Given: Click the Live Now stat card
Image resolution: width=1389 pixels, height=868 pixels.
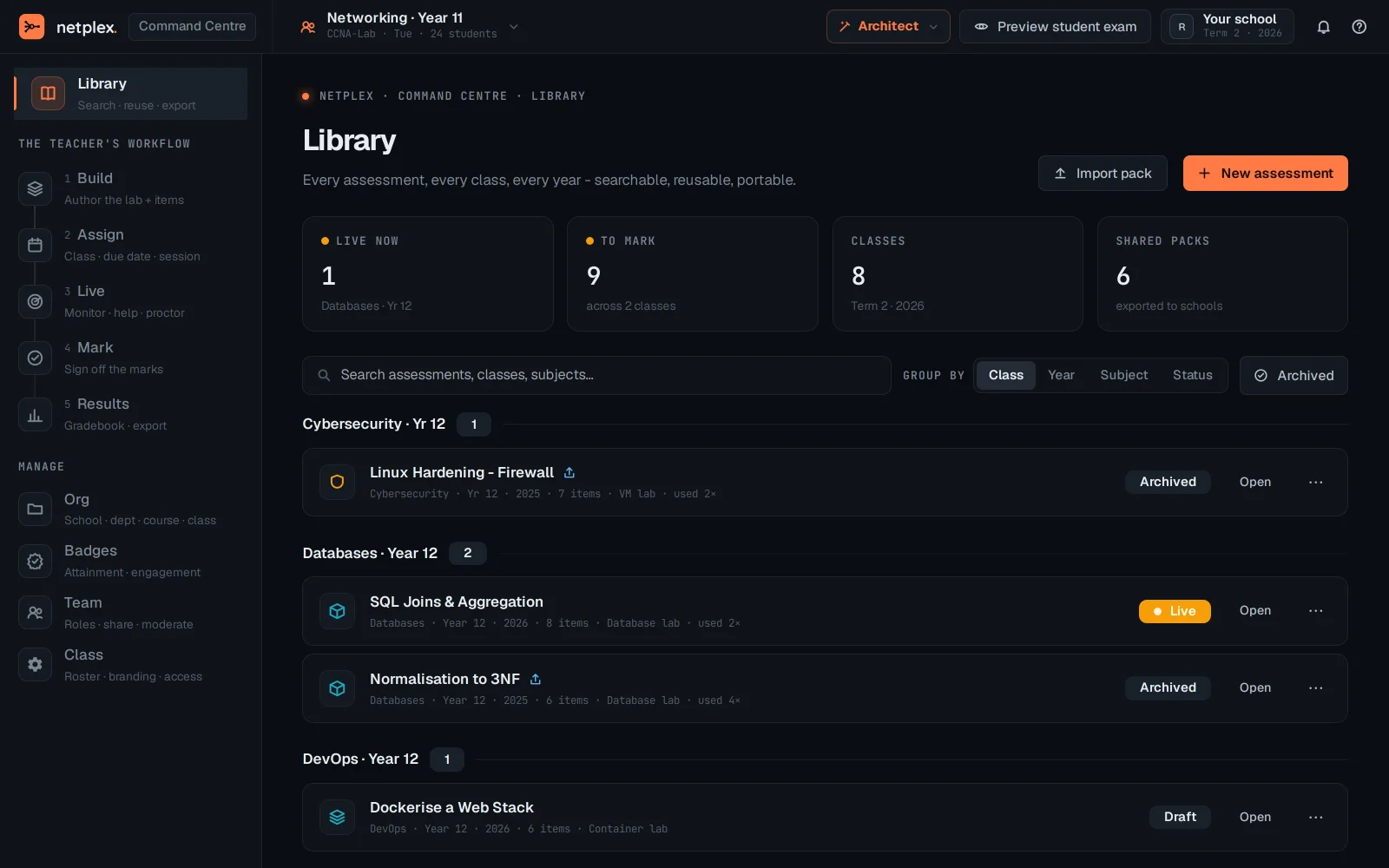Looking at the screenshot, I should [x=427, y=273].
